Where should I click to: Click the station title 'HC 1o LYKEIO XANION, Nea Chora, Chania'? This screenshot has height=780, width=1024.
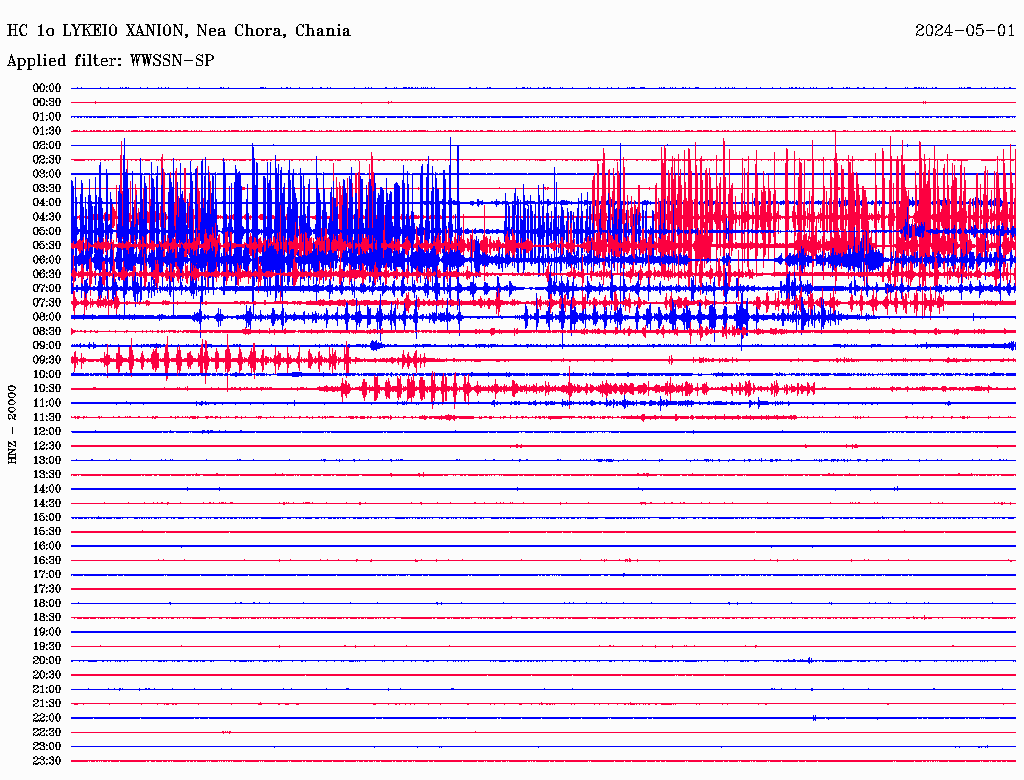click(178, 31)
